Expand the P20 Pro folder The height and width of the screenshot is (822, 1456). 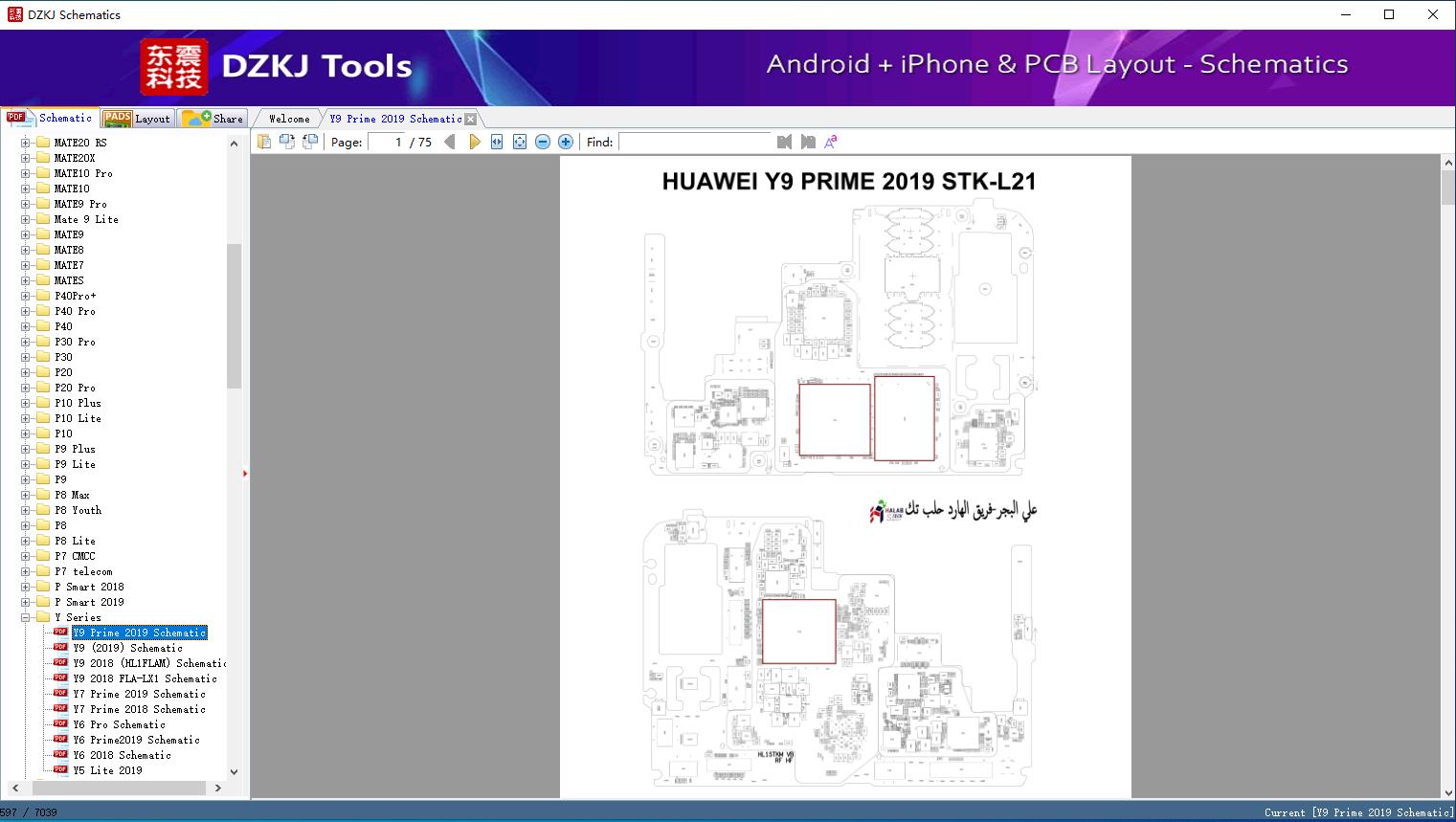pos(26,388)
